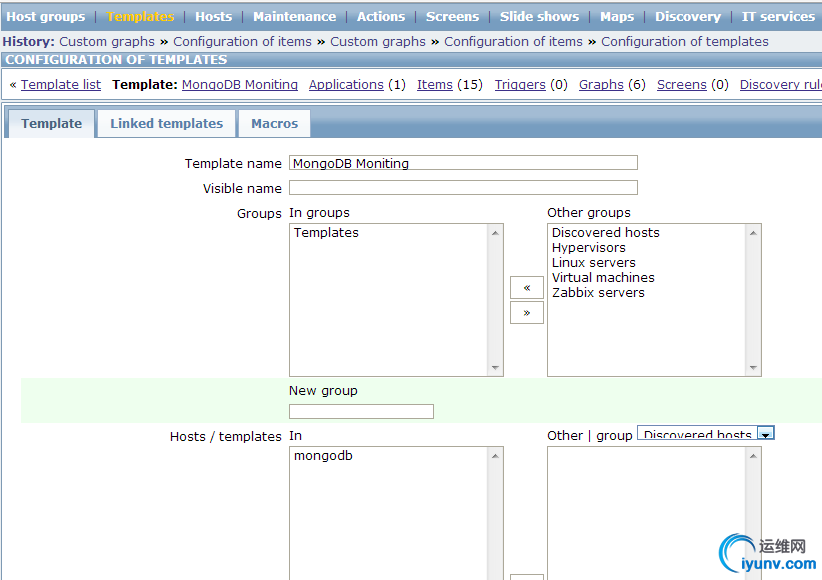Open the Screens configuration menu item

(452, 16)
